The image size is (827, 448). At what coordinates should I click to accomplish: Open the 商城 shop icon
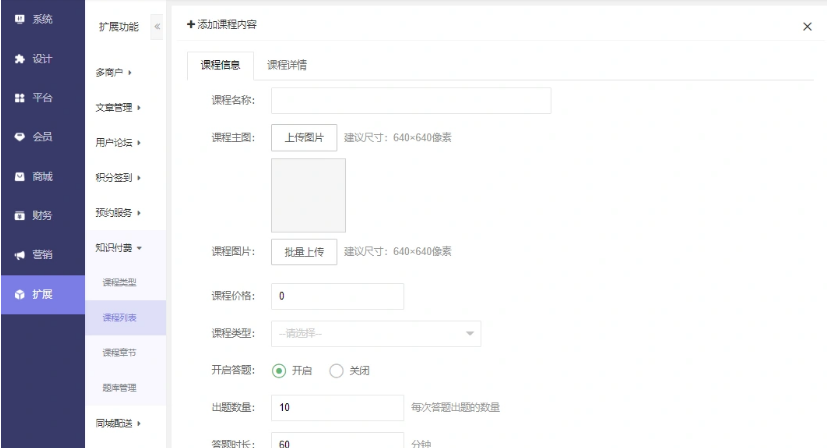coord(20,176)
